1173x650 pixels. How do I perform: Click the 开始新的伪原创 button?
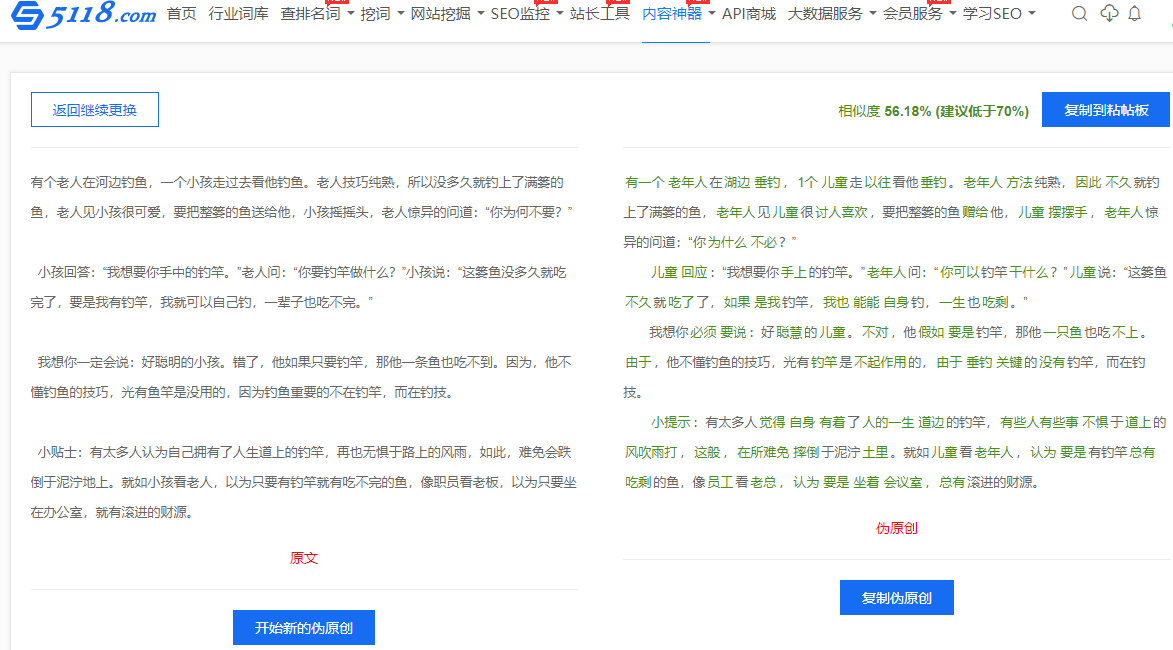[x=304, y=628]
